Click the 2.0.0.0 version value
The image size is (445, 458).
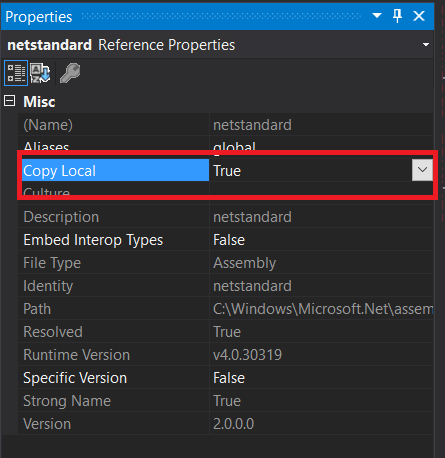234,424
